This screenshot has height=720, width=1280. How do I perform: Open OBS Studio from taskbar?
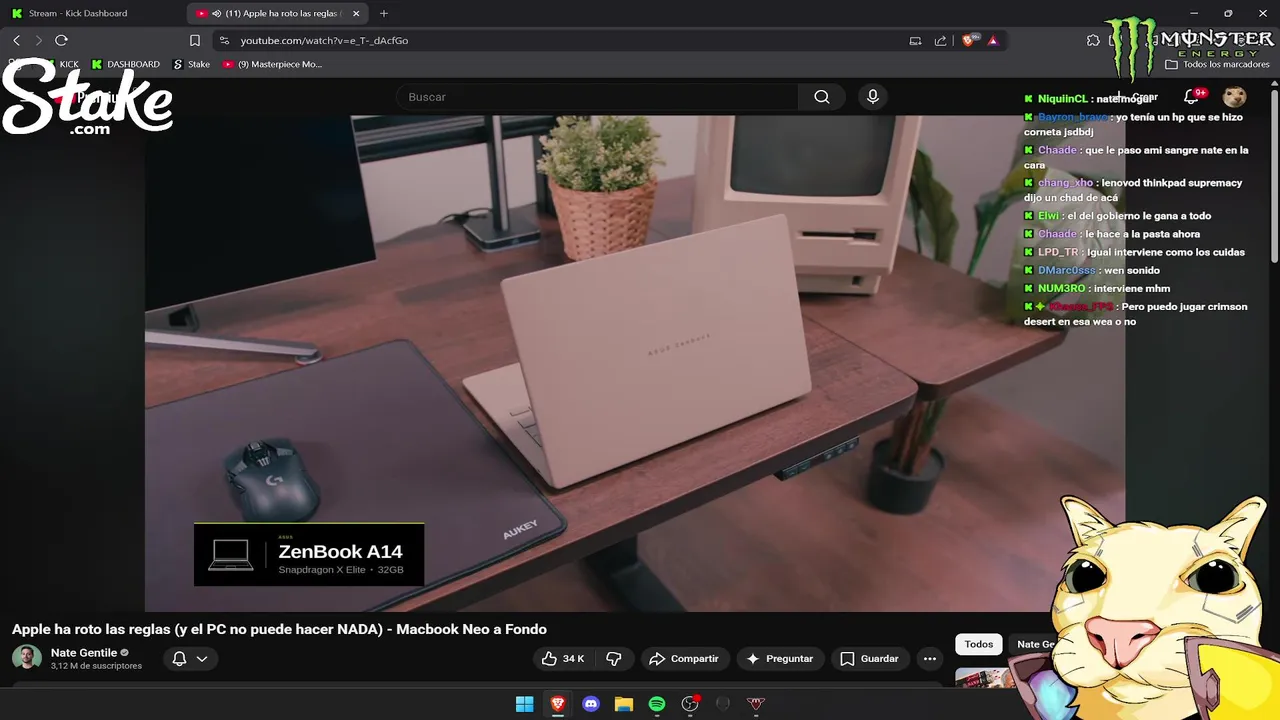690,704
